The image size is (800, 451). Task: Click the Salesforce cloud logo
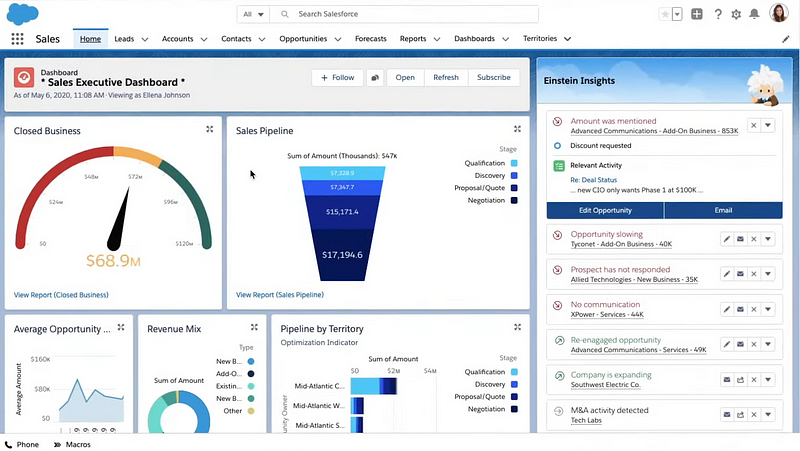(22, 14)
